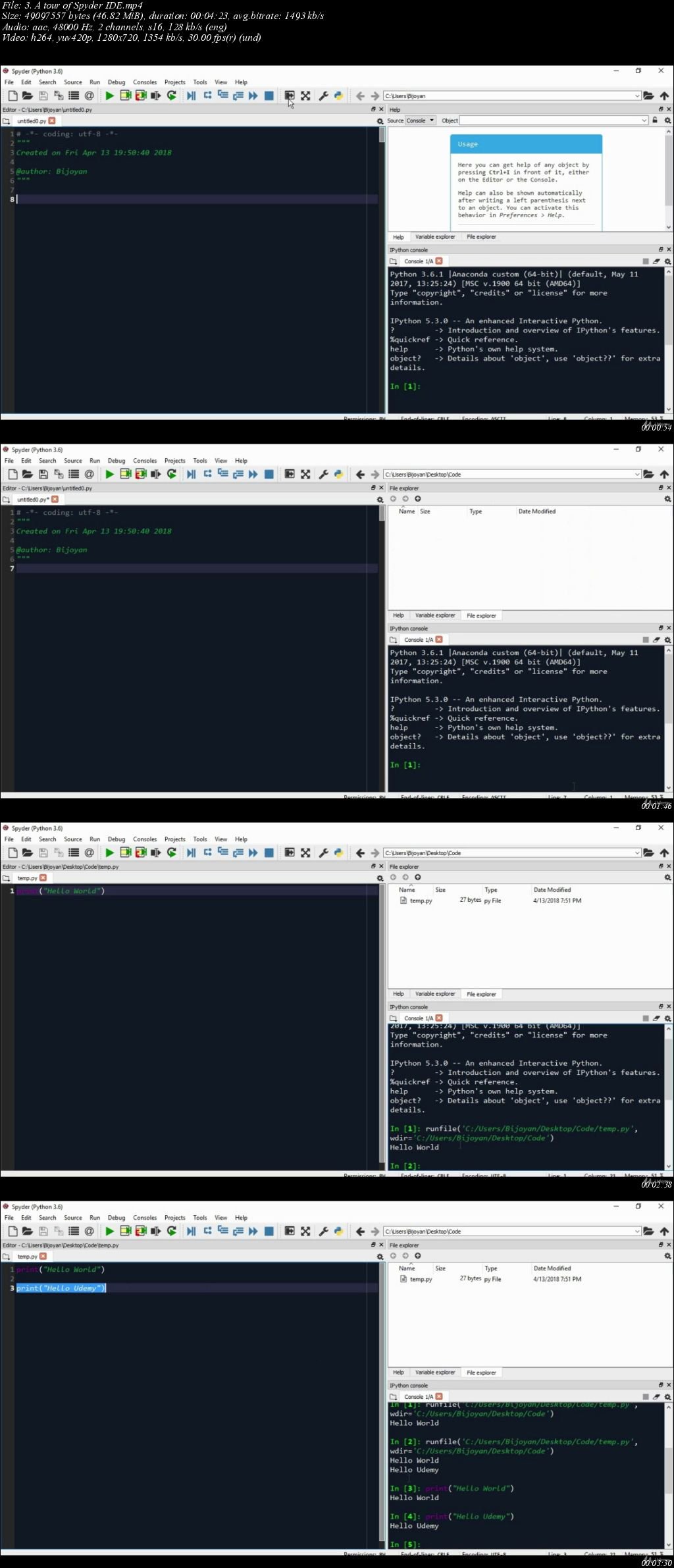
Task: Click Debug file icon in 00:02:38 frame
Action: [x=191, y=852]
